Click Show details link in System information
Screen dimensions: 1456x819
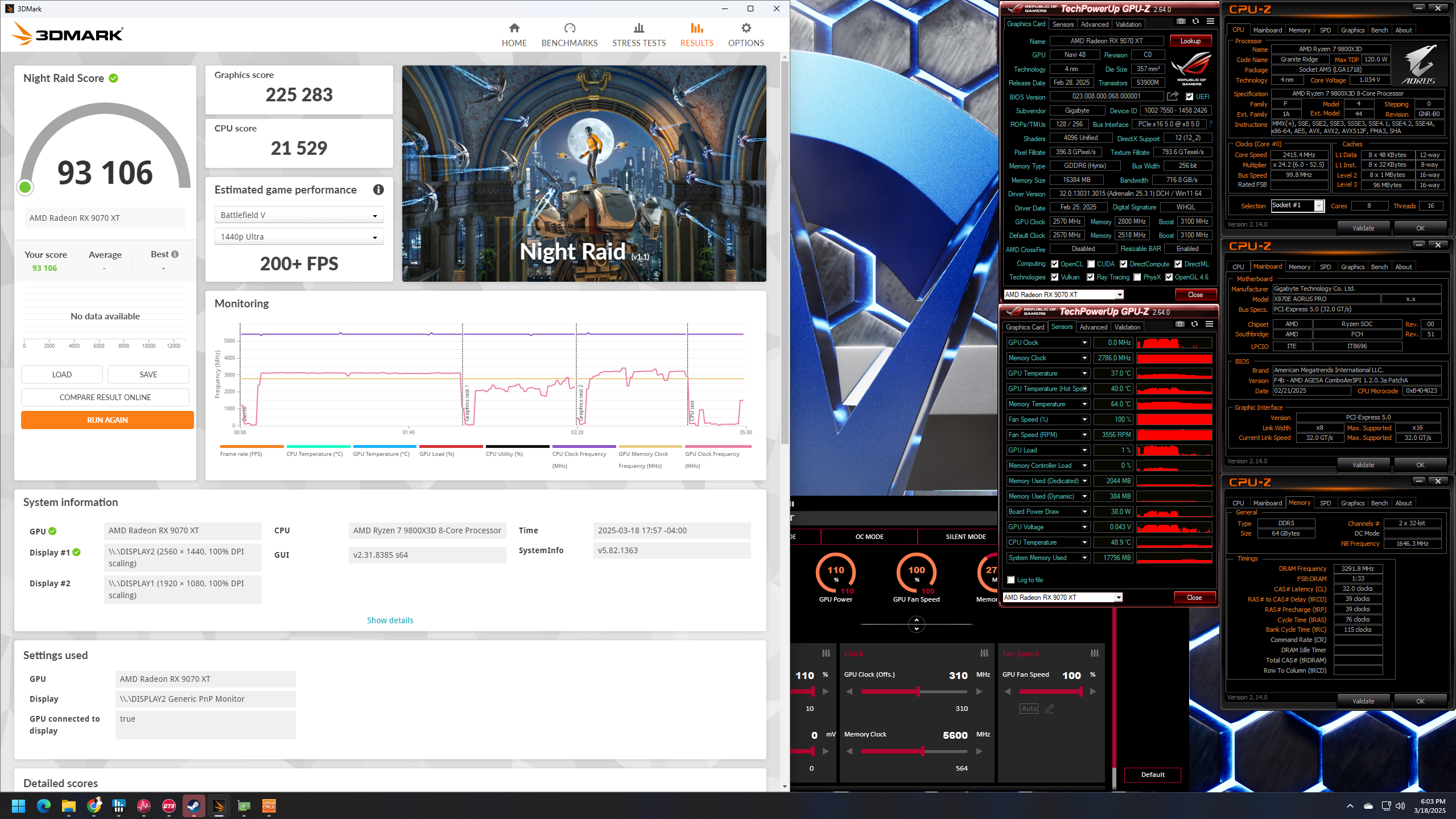[390, 620]
